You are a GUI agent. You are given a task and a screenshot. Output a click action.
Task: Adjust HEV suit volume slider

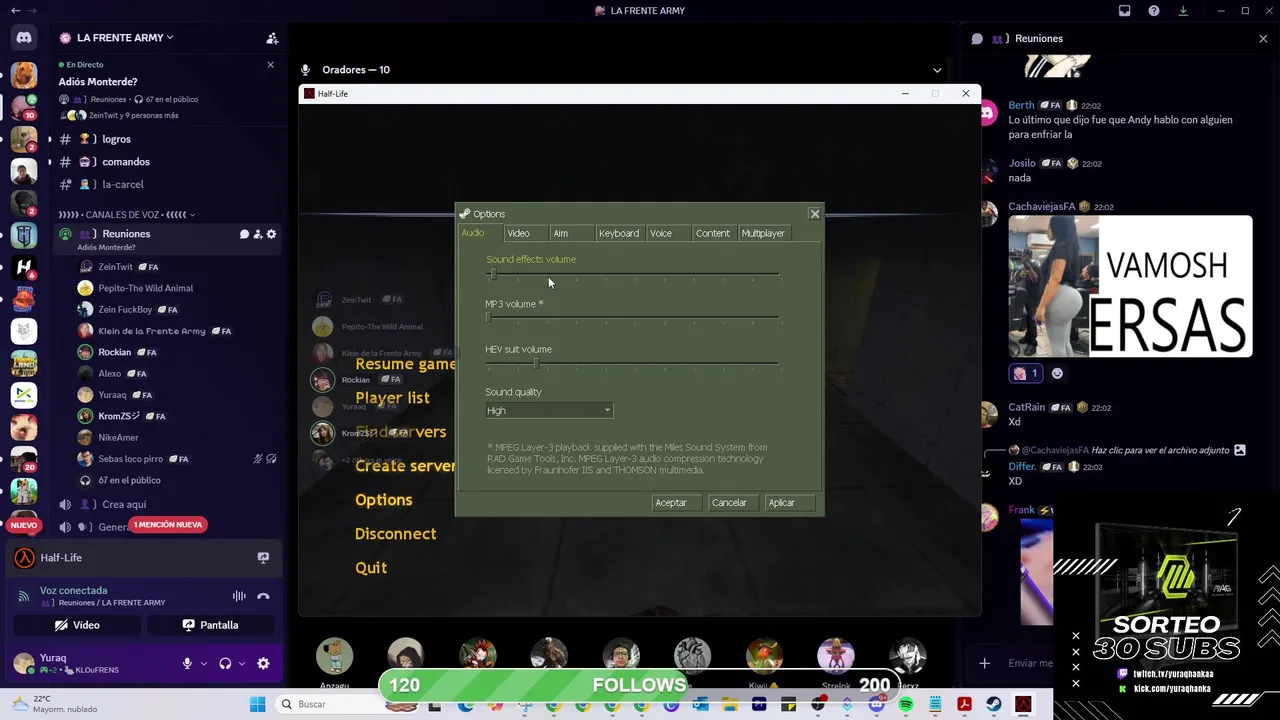point(632,363)
